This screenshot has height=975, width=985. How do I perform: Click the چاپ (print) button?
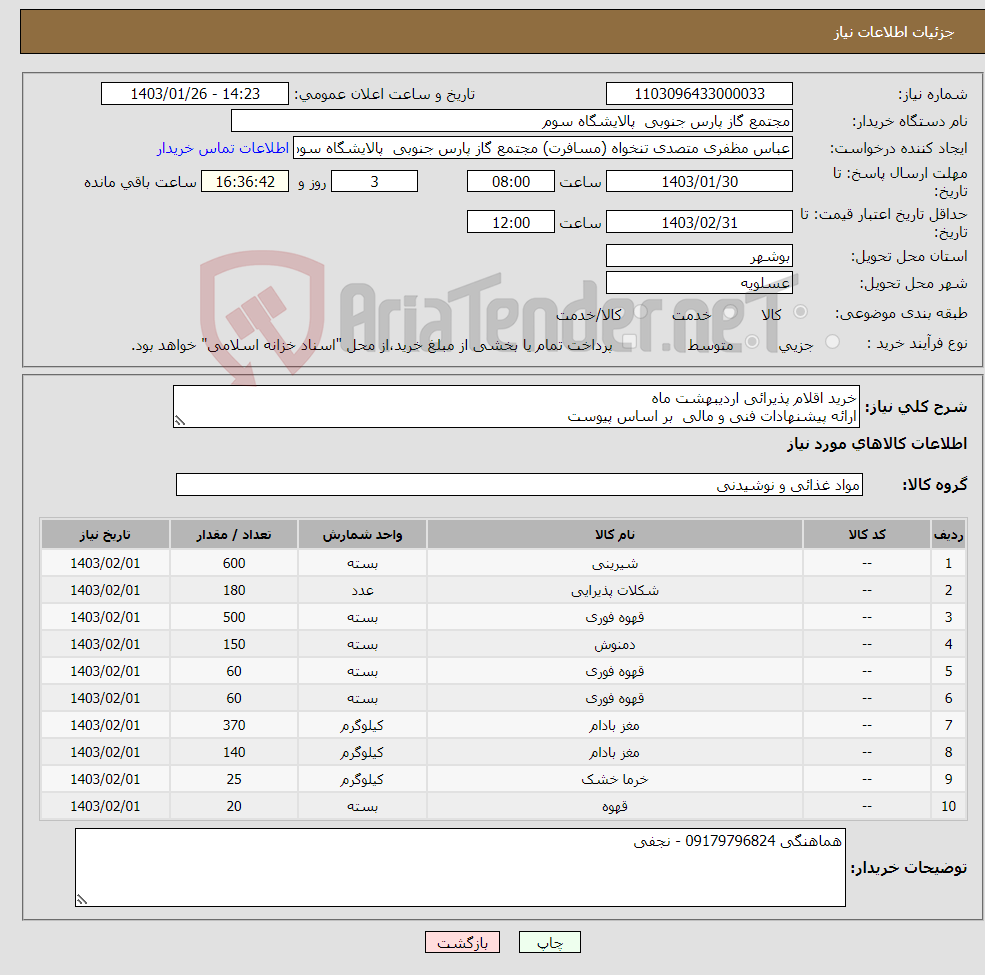[x=550, y=942]
